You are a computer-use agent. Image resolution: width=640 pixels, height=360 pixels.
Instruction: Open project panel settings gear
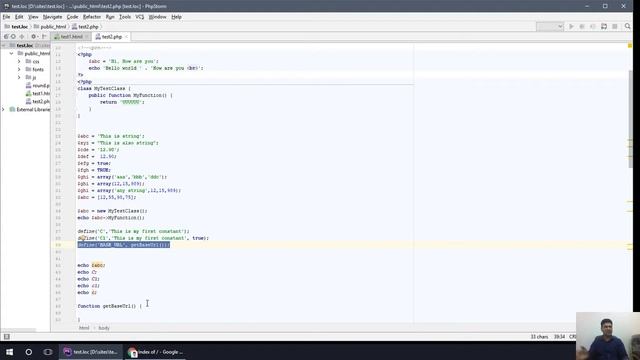pos(34,37)
